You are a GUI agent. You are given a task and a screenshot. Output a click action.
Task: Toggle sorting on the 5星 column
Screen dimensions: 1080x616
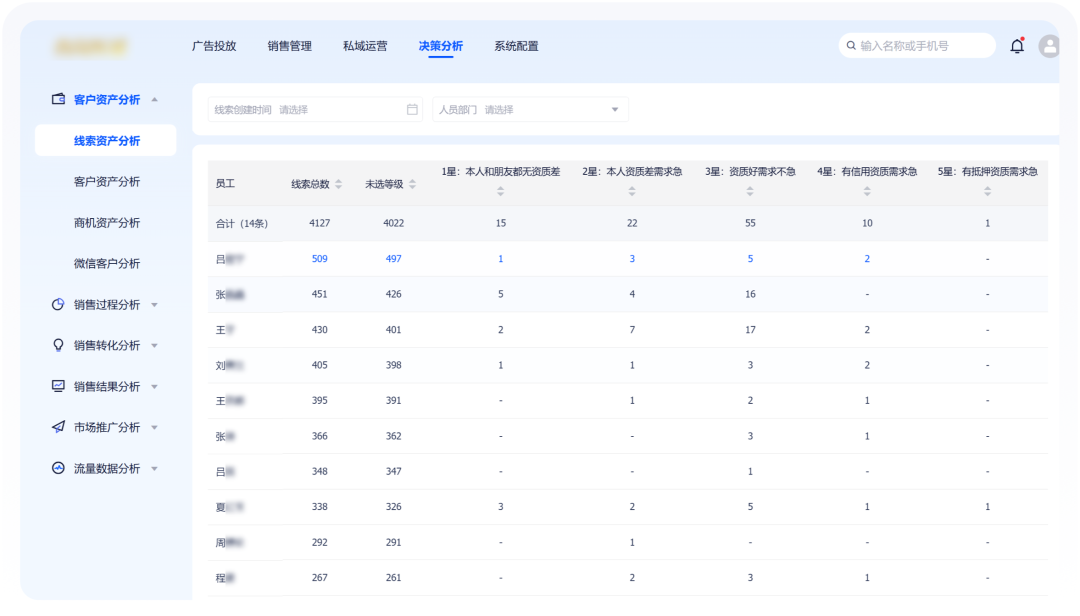tap(987, 189)
